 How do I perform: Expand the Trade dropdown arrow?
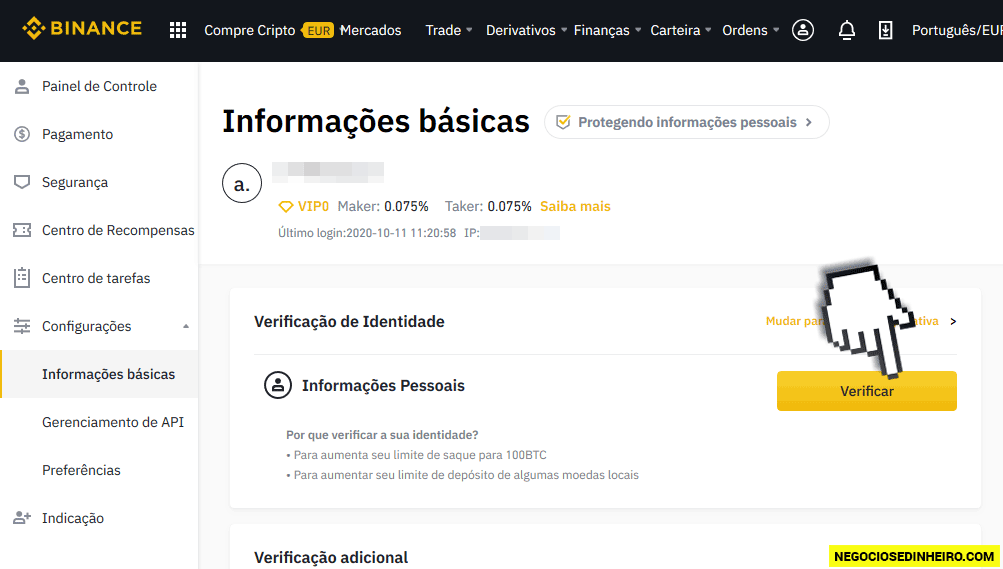(469, 30)
